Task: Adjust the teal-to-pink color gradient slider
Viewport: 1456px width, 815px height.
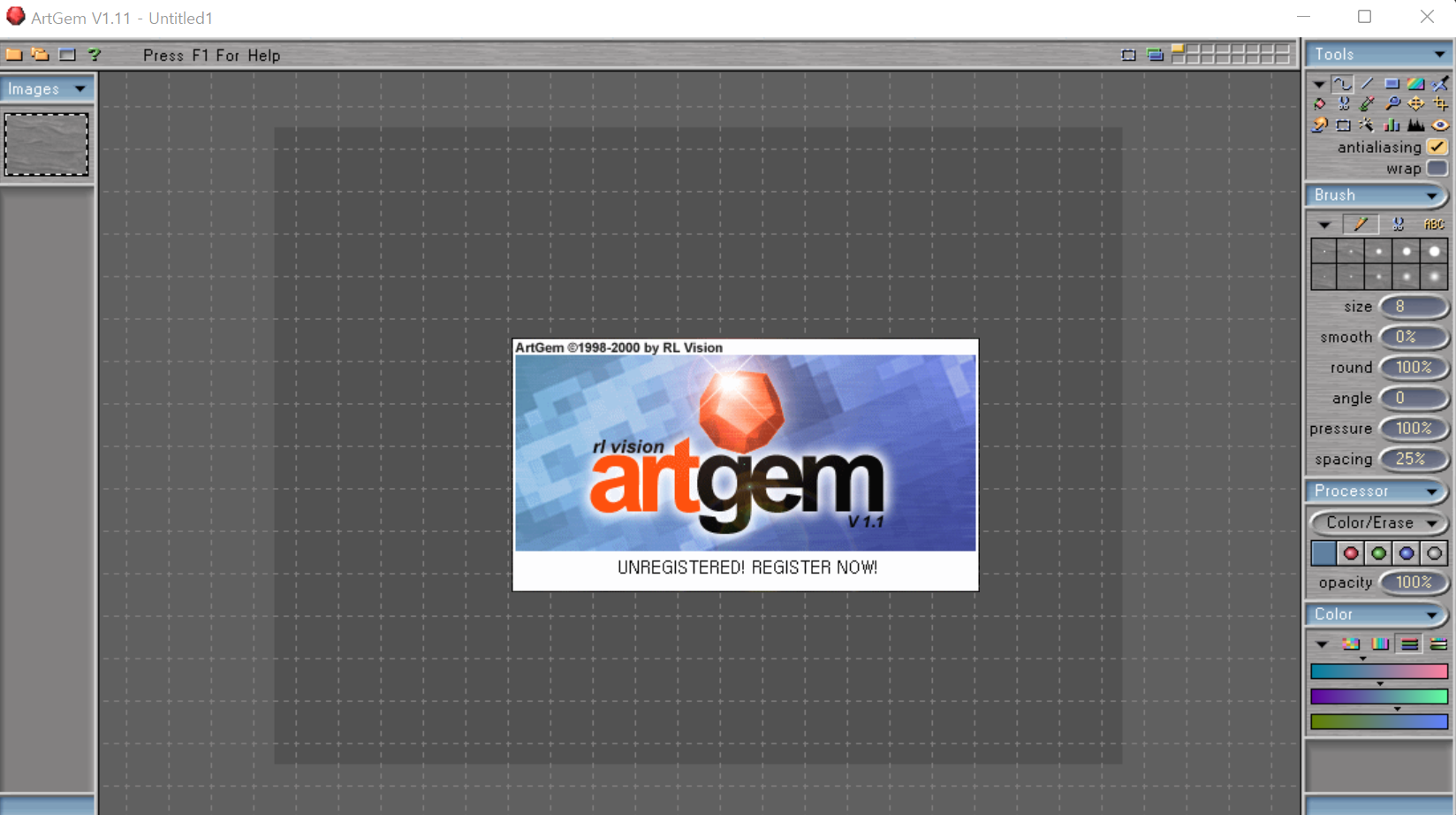Action: 1379,672
